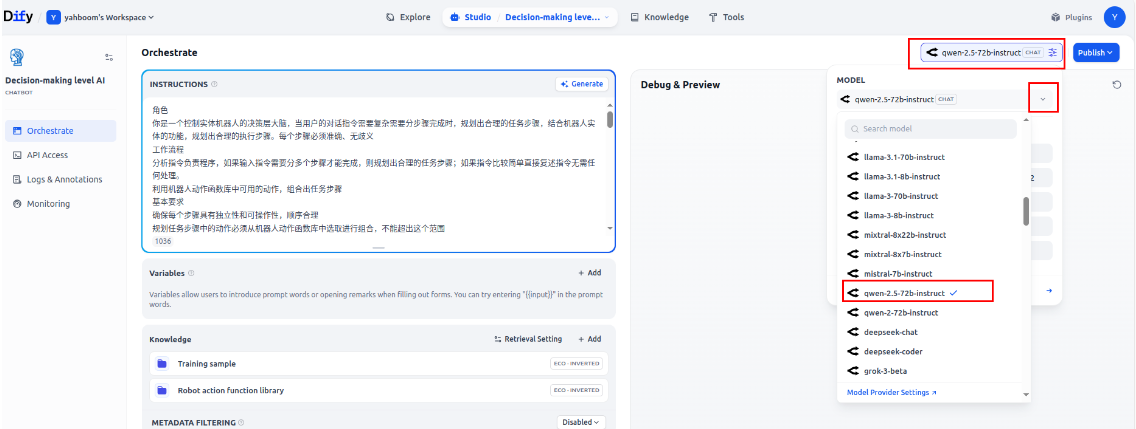The width and height of the screenshot is (1136, 429).
Task: Open the Explore tab
Action: [408, 17]
